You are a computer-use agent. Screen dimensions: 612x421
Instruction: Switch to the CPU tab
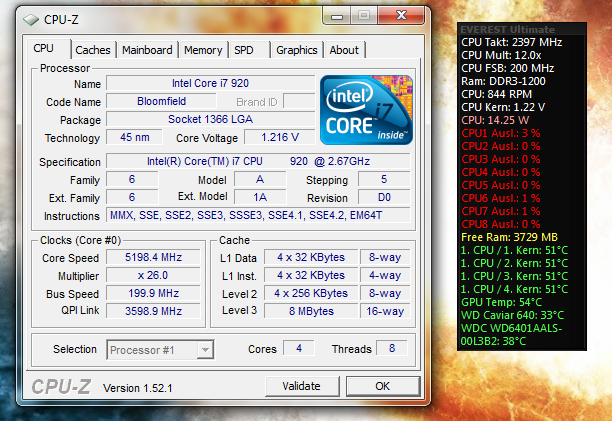[x=43, y=48]
